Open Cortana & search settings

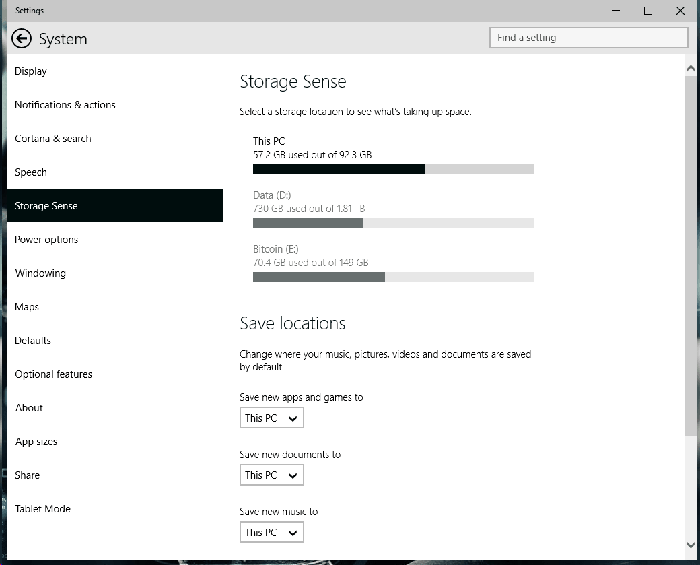(x=53, y=139)
